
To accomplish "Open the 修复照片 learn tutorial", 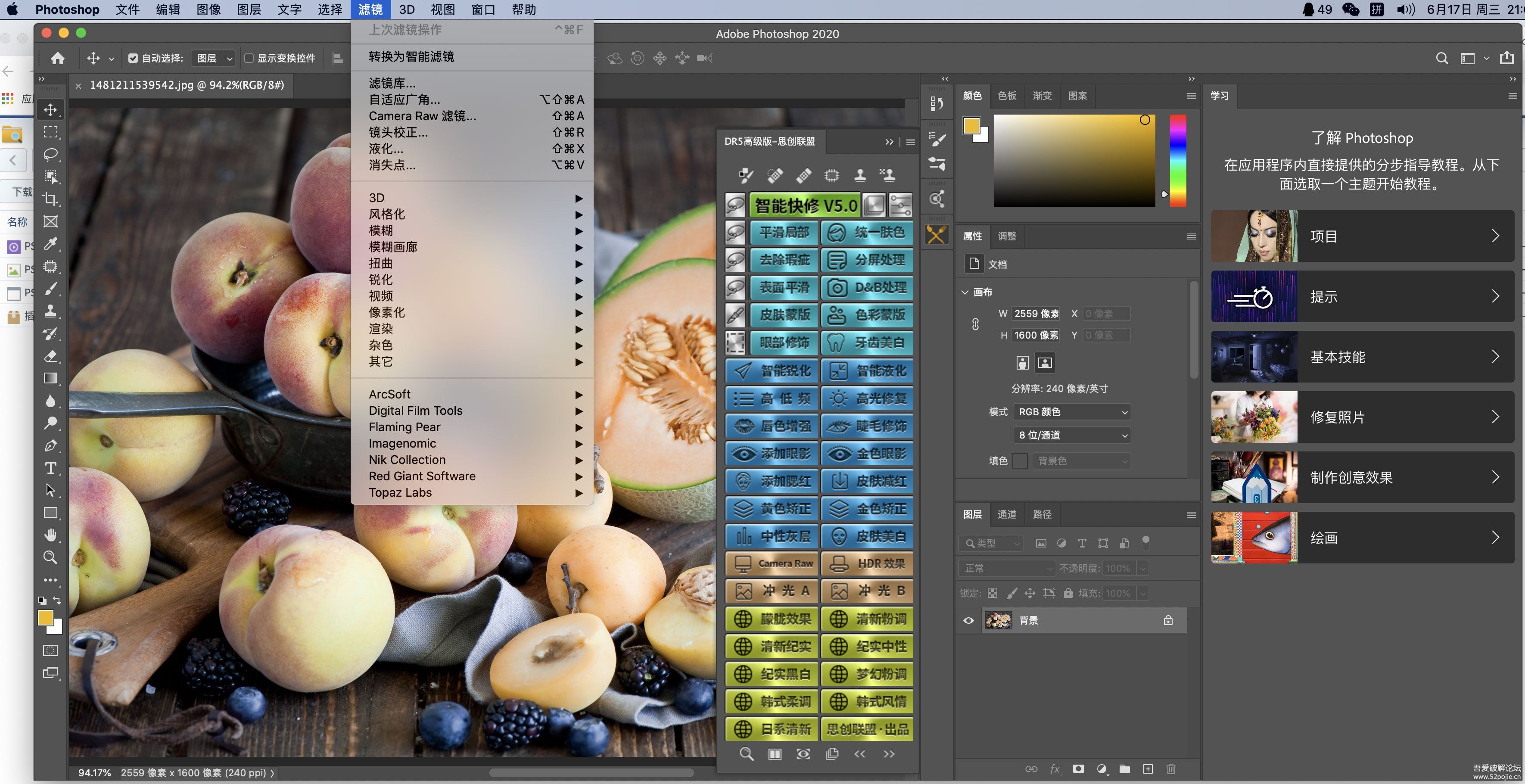I will (1362, 417).
